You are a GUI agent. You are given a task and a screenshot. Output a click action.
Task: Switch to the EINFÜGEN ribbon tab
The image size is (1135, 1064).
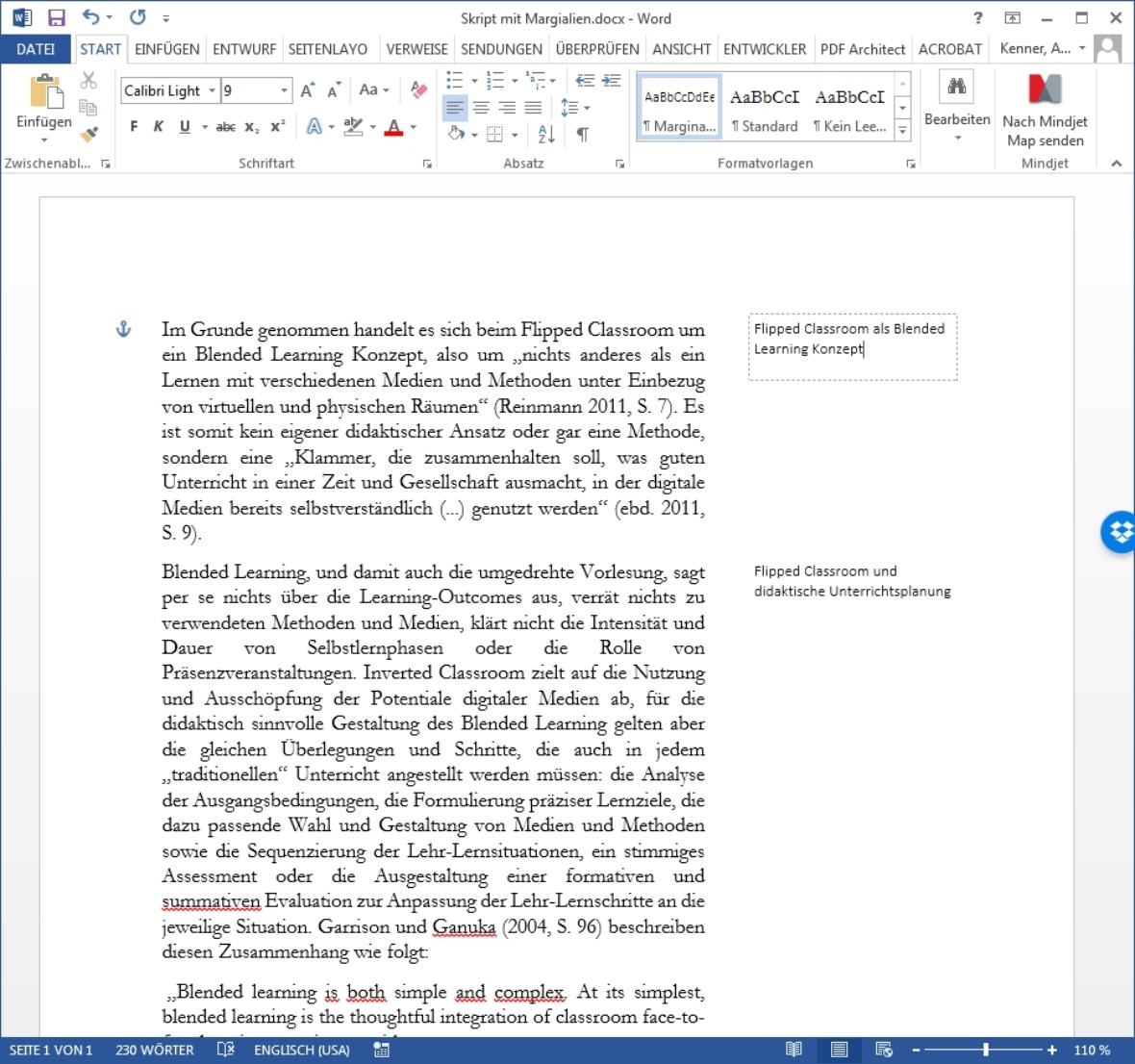[x=169, y=48]
